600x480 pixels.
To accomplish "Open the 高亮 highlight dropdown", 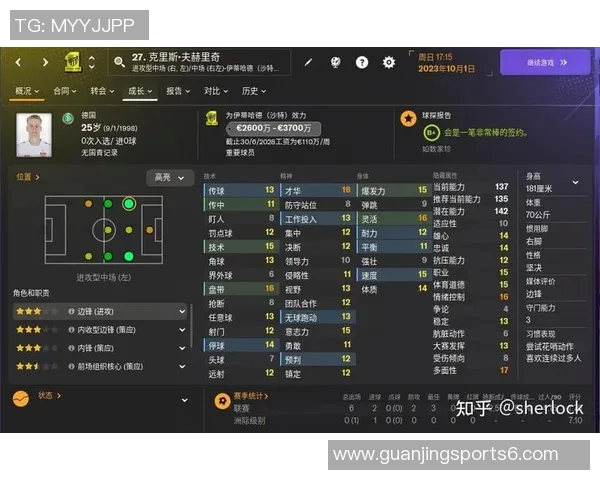I will 170,178.
